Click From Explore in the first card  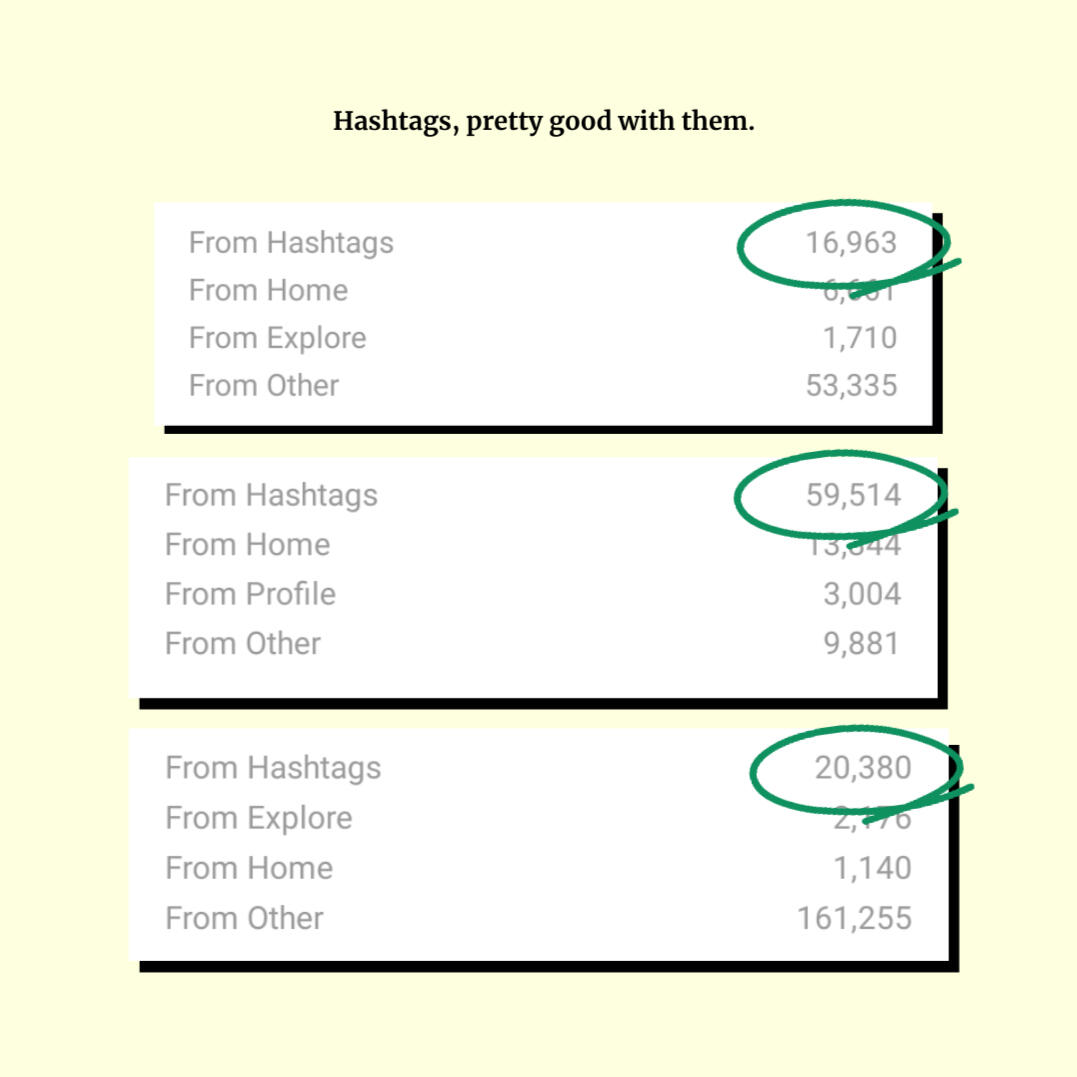click(277, 338)
